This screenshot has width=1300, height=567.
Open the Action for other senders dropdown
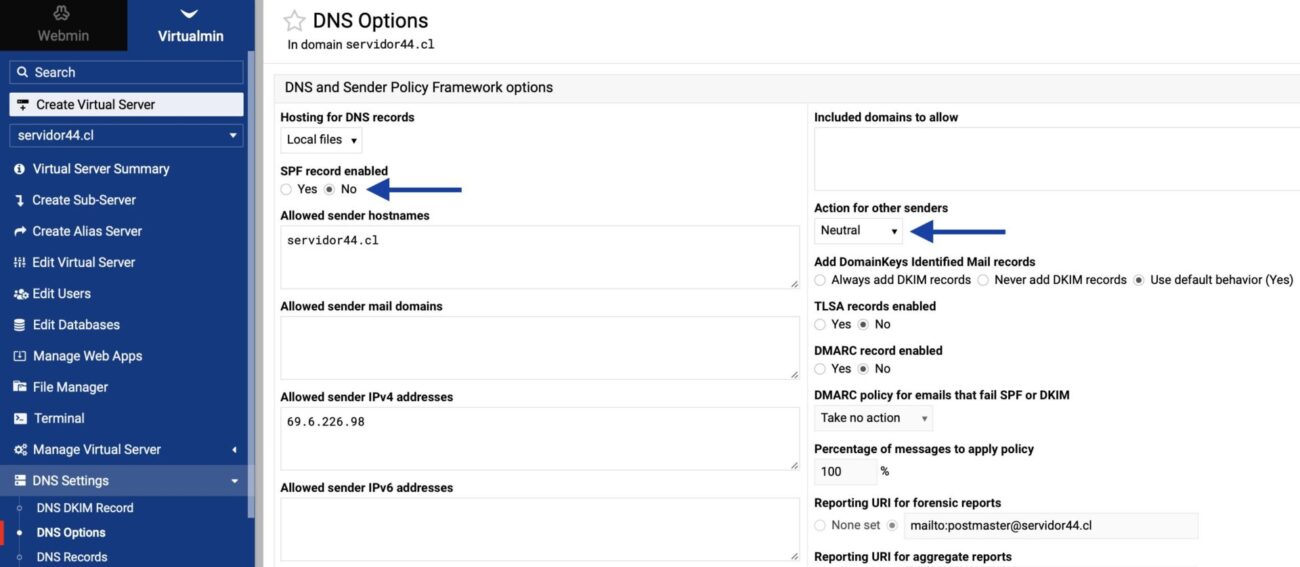859,231
